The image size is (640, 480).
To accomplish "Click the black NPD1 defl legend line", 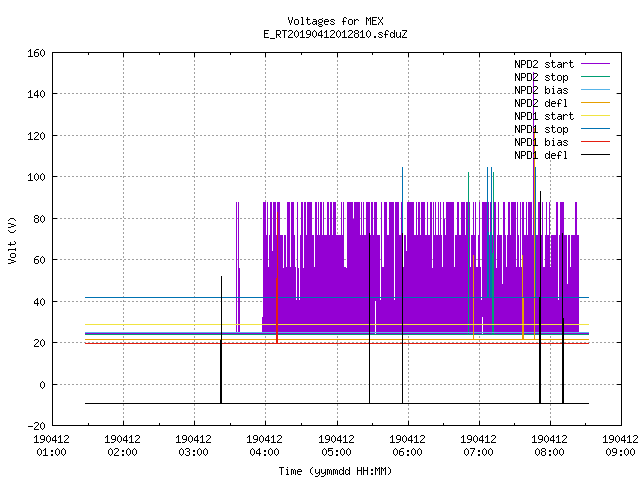I will tap(595, 155).
